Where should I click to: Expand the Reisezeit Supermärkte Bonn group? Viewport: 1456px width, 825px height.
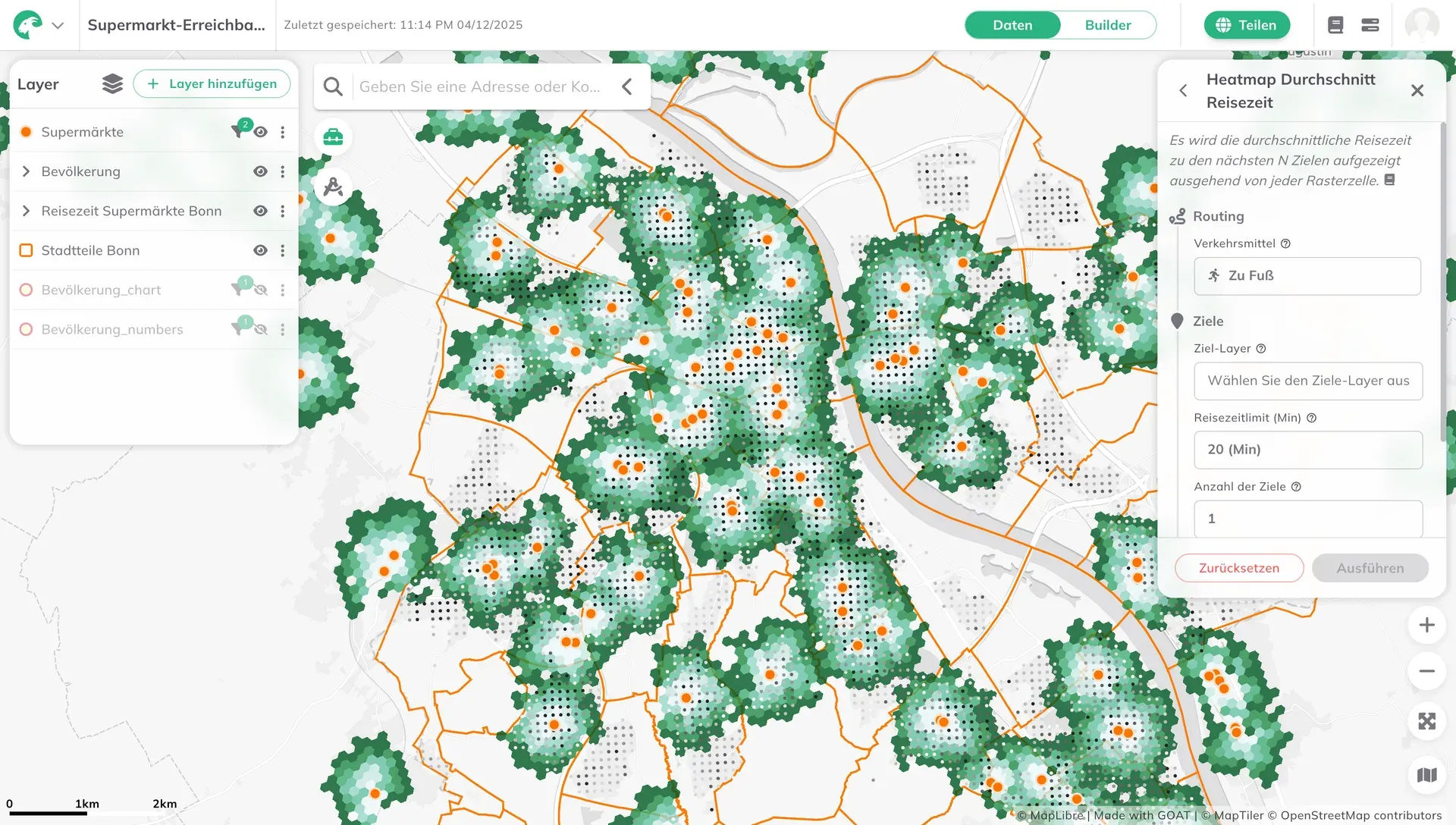click(x=26, y=211)
